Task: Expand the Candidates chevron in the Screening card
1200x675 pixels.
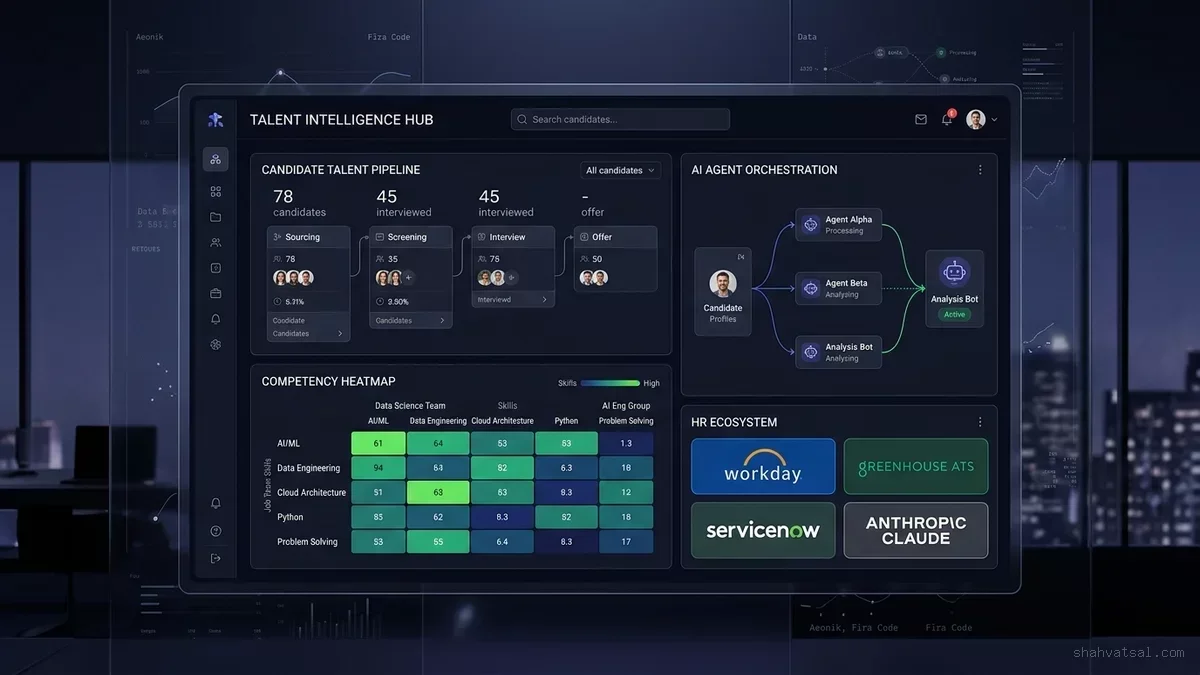Action: coord(442,321)
